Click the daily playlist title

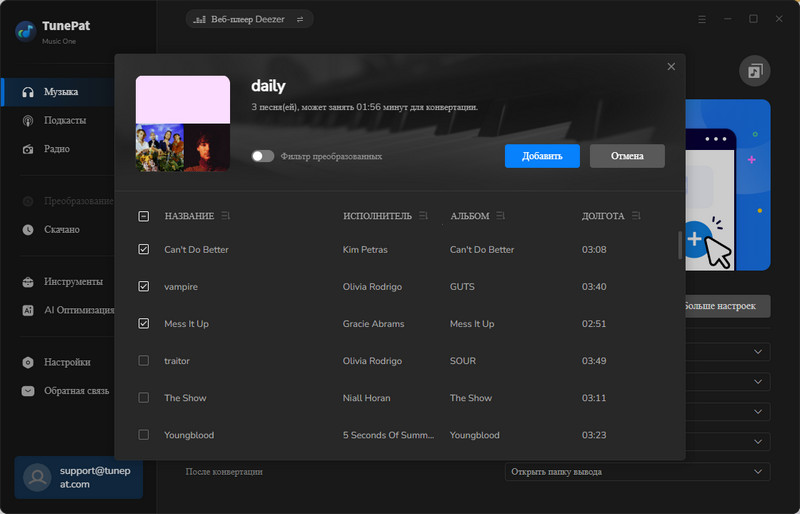[x=268, y=86]
